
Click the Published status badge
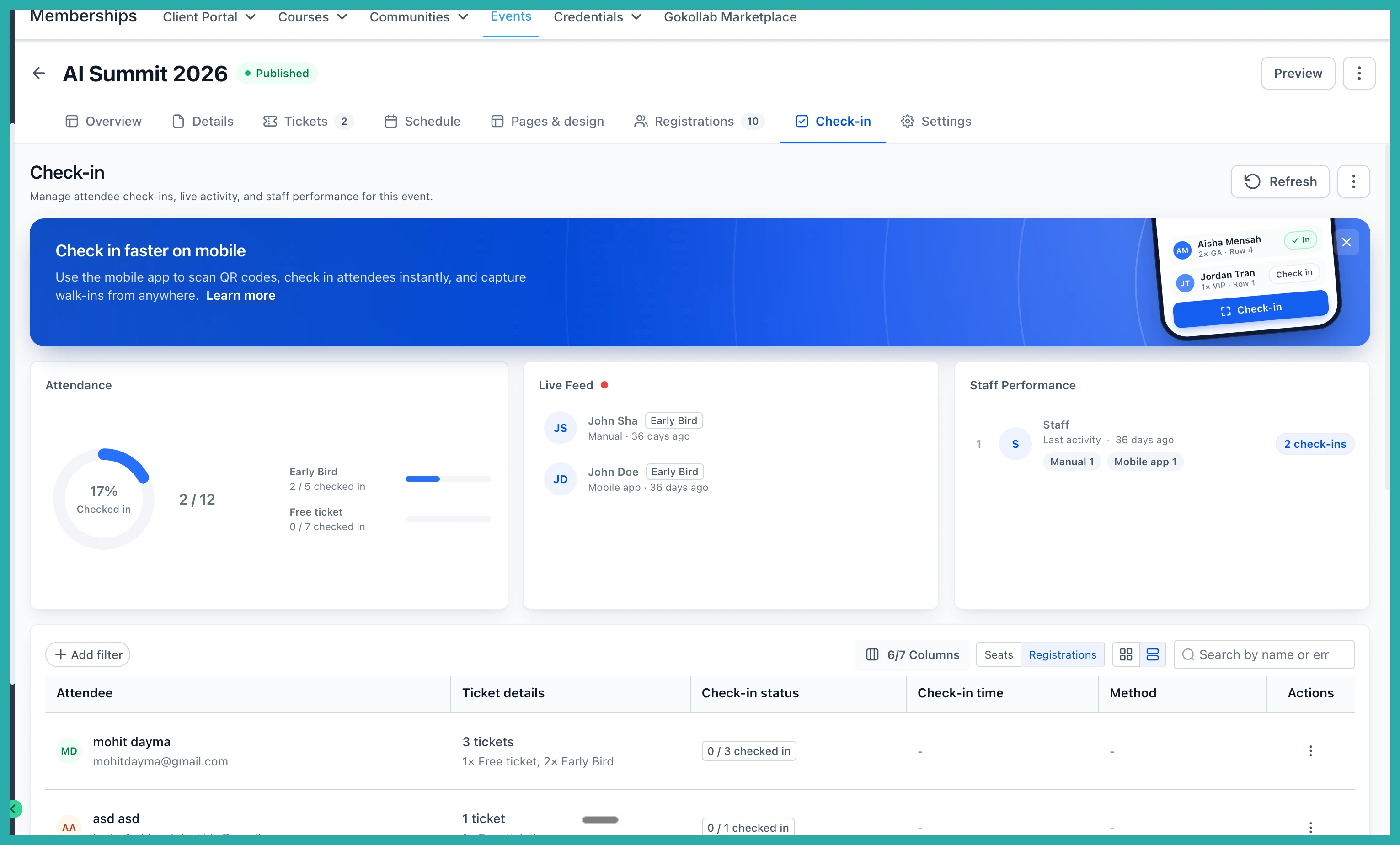click(277, 73)
